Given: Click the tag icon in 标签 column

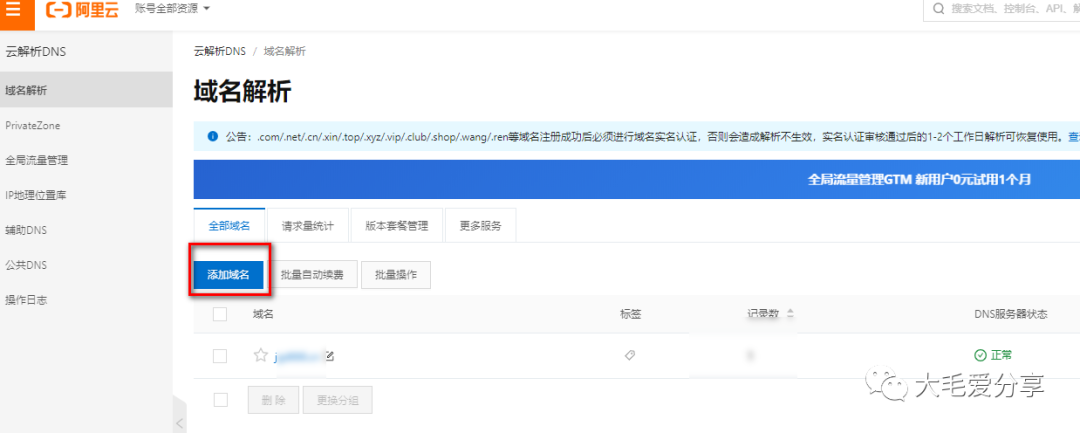Looking at the screenshot, I should click(629, 355).
